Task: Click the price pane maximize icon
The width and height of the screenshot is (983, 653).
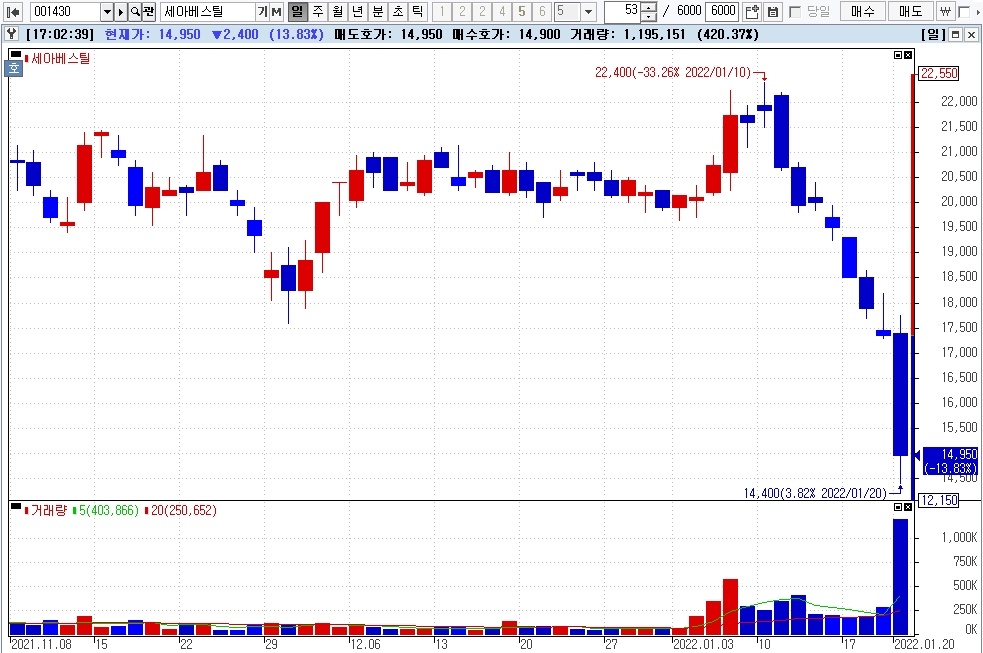Action: pyautogui.click(x=898, y=55)
